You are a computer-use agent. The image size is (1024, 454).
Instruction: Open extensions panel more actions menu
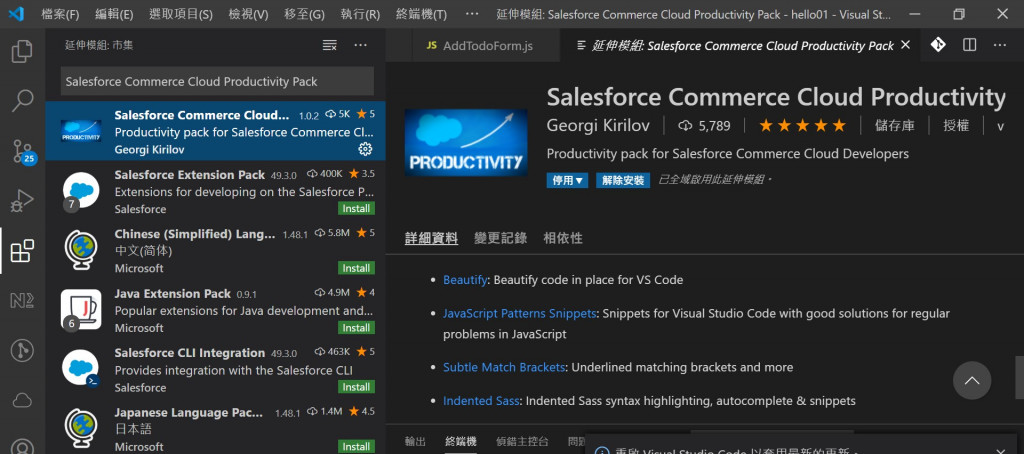click(361, 45)
